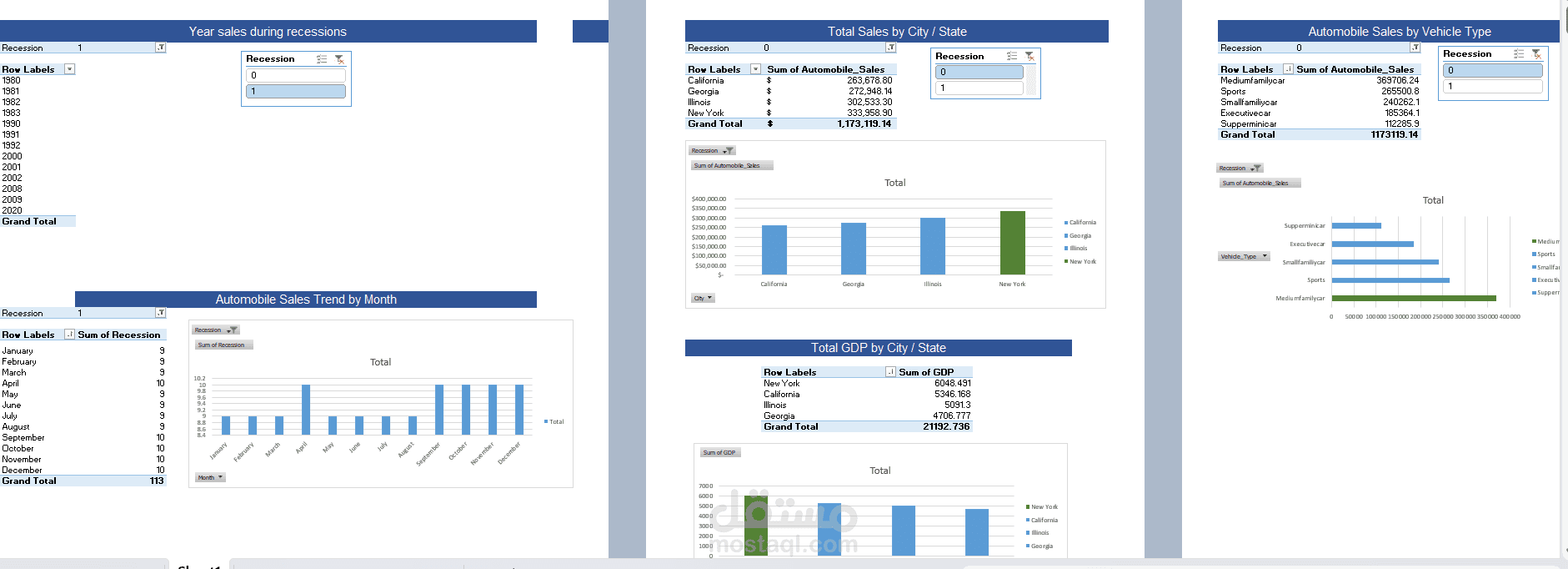This screenshot has height=569, width=1568.
Task: Click City field button on the city sales chart
Action: coord(703,298)
